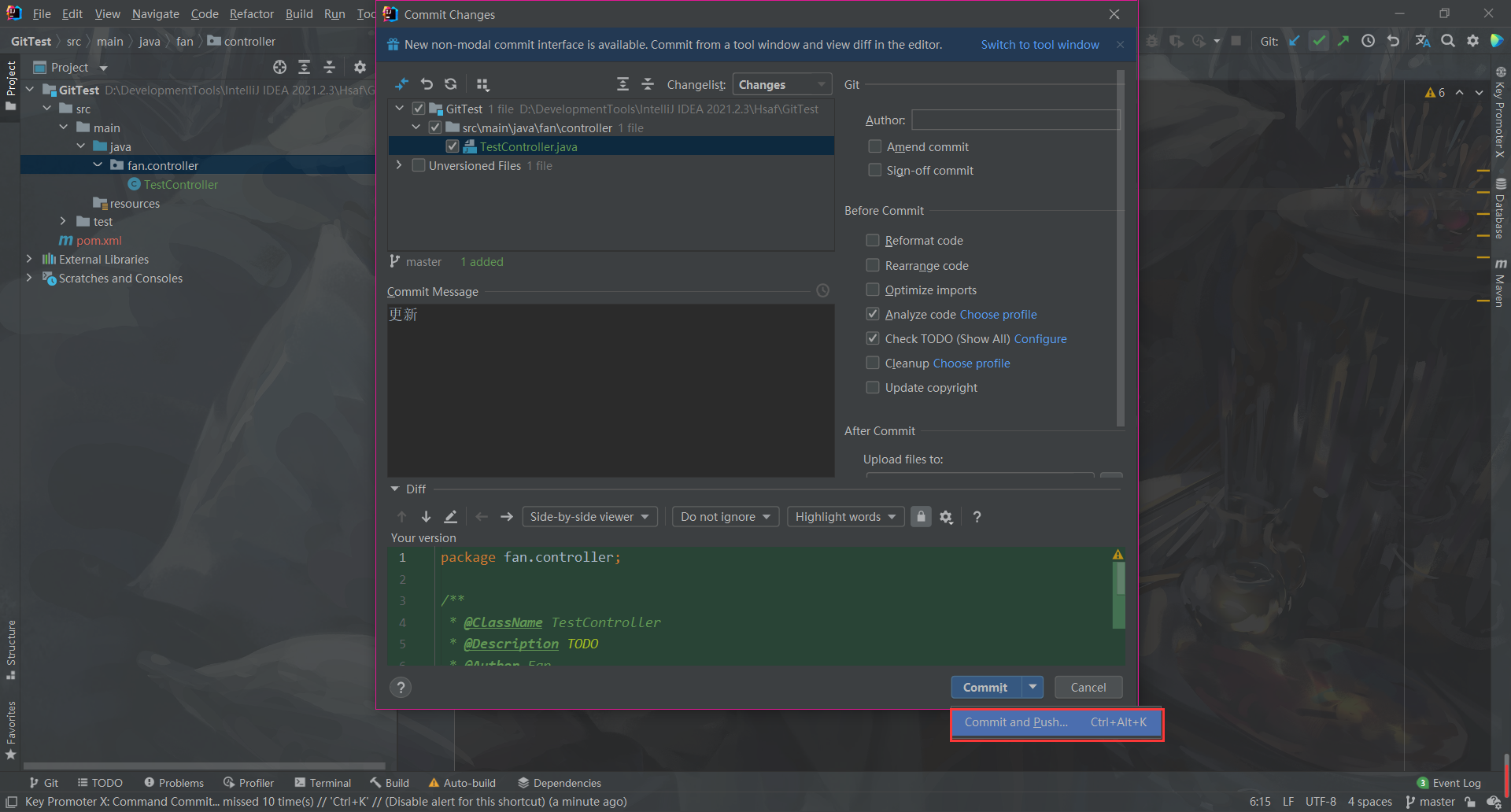Show Git history clock icon in the toolbar
Screen dimensions: 1511x812
tap(1369, 41)
